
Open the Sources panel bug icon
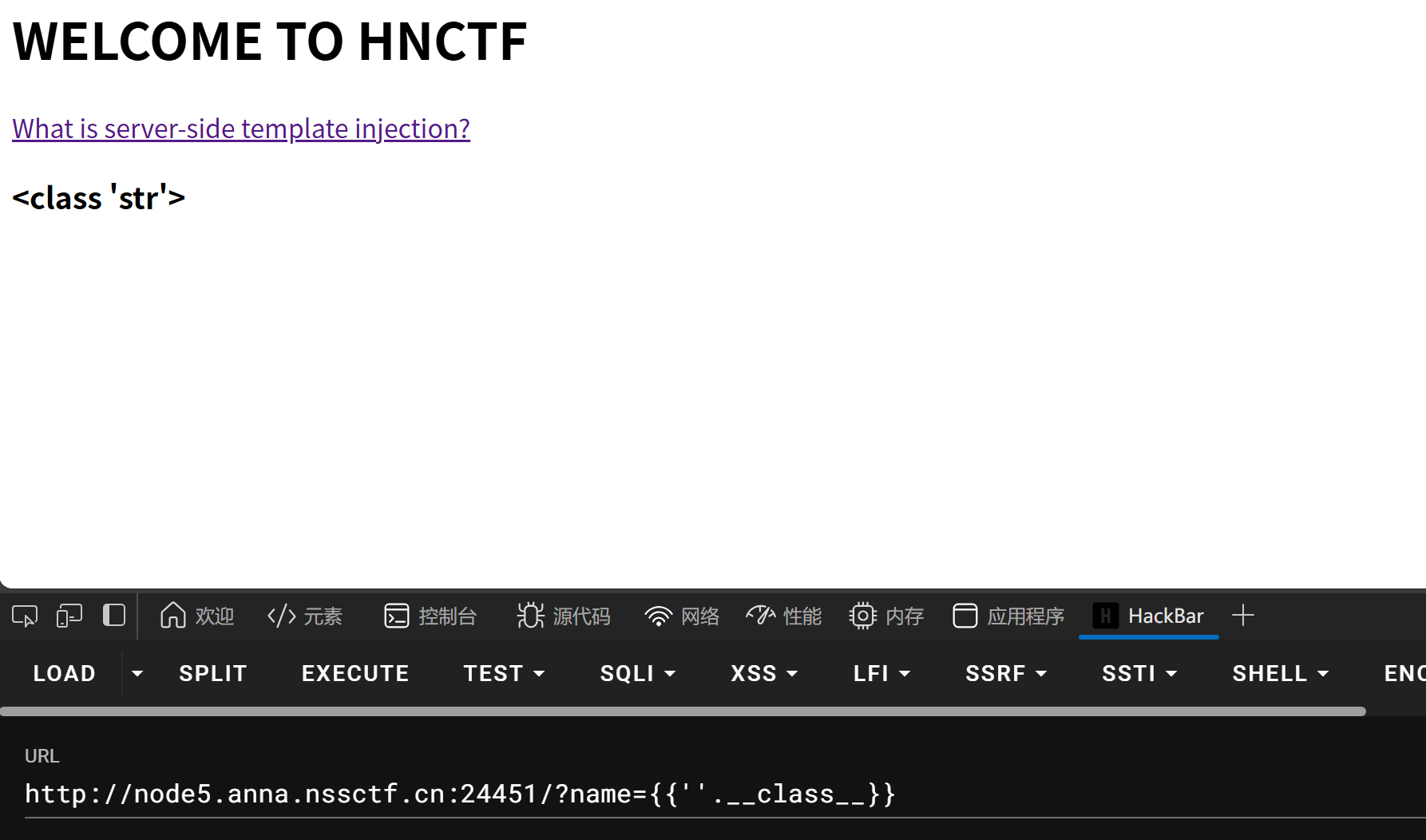click(x=530, y=616)
